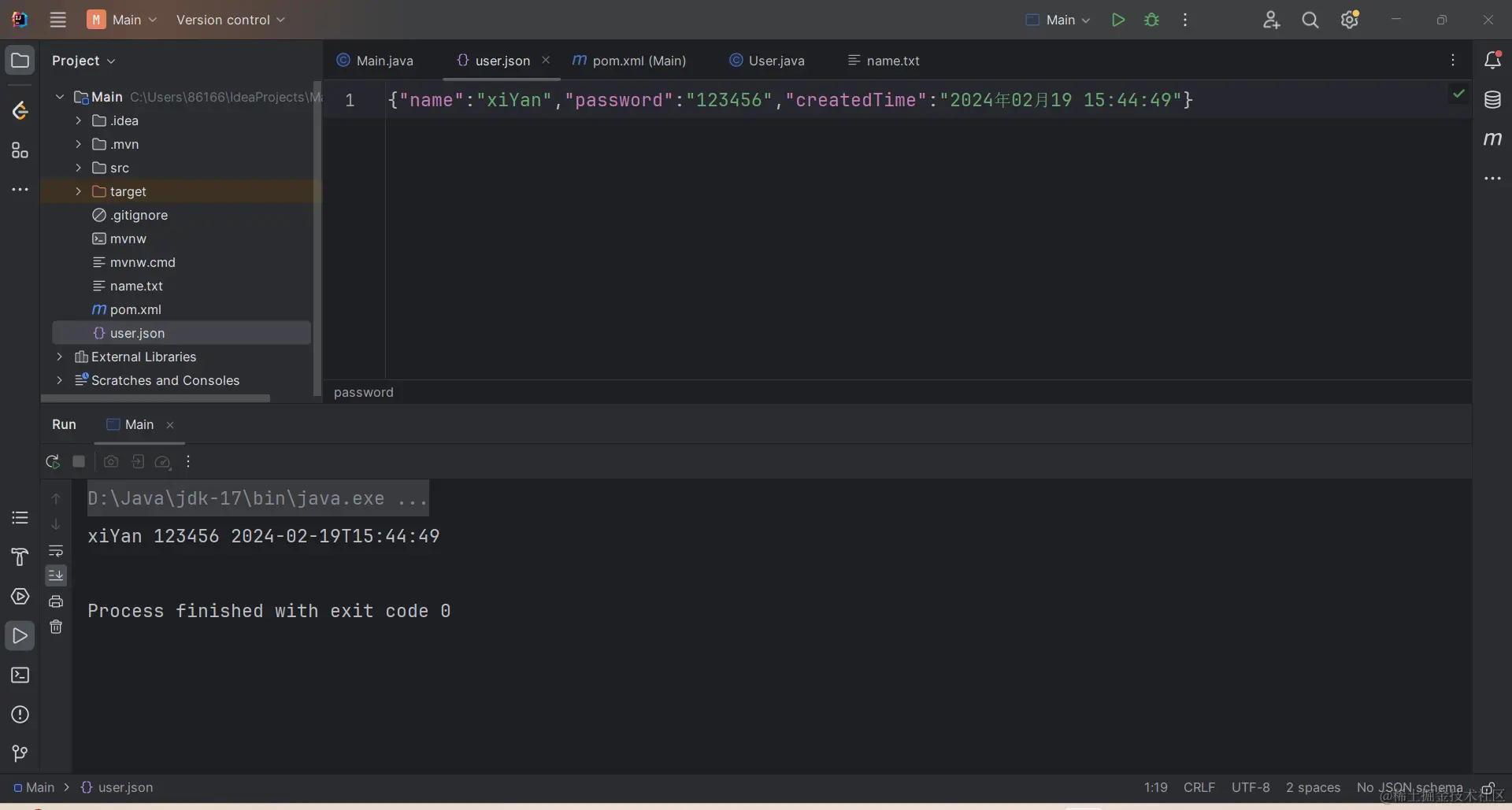1512x810 pixels.
Task: Open the Database tool window
Action: coord(1492,100)
